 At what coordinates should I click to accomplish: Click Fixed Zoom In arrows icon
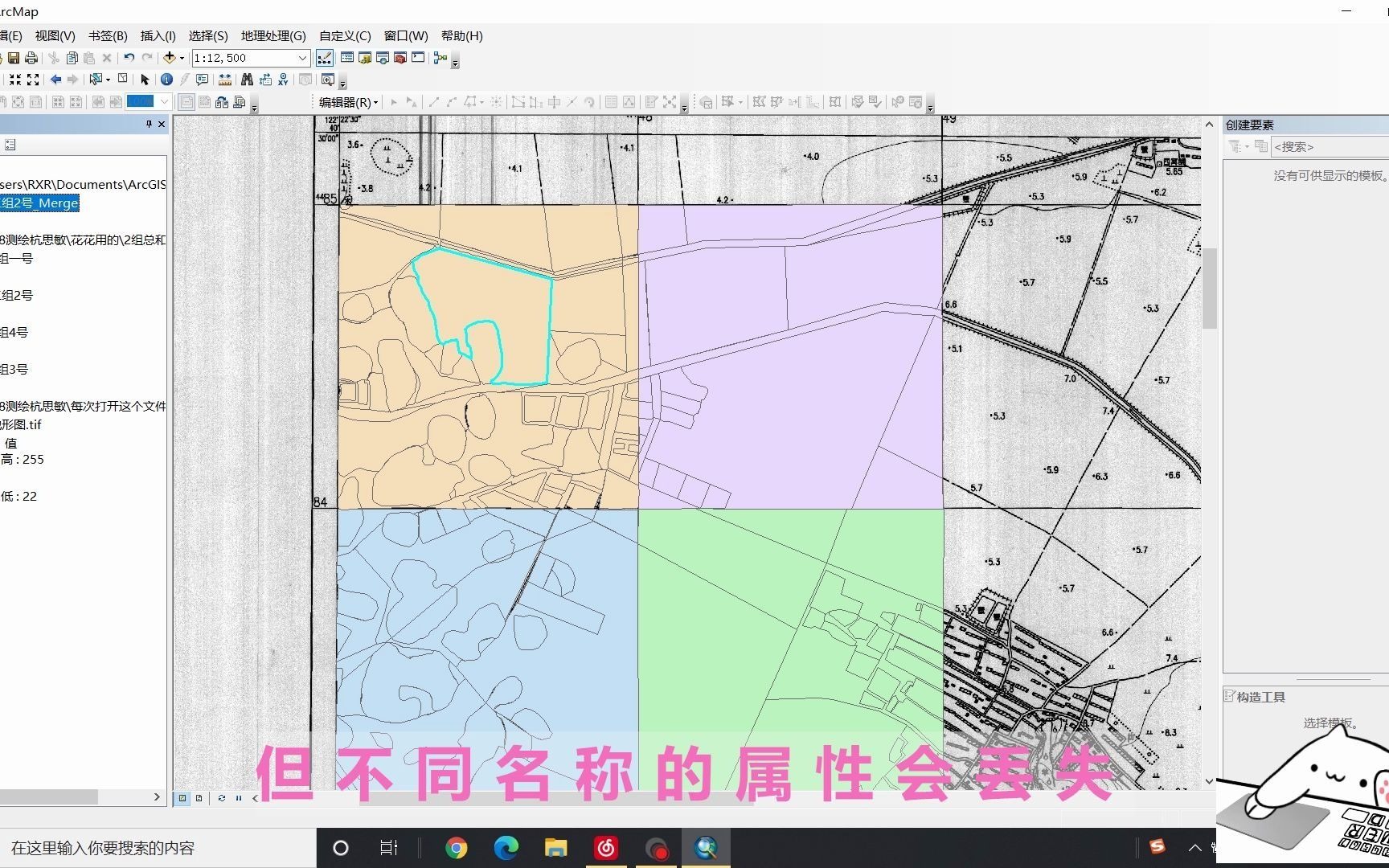tap(15, 80)
